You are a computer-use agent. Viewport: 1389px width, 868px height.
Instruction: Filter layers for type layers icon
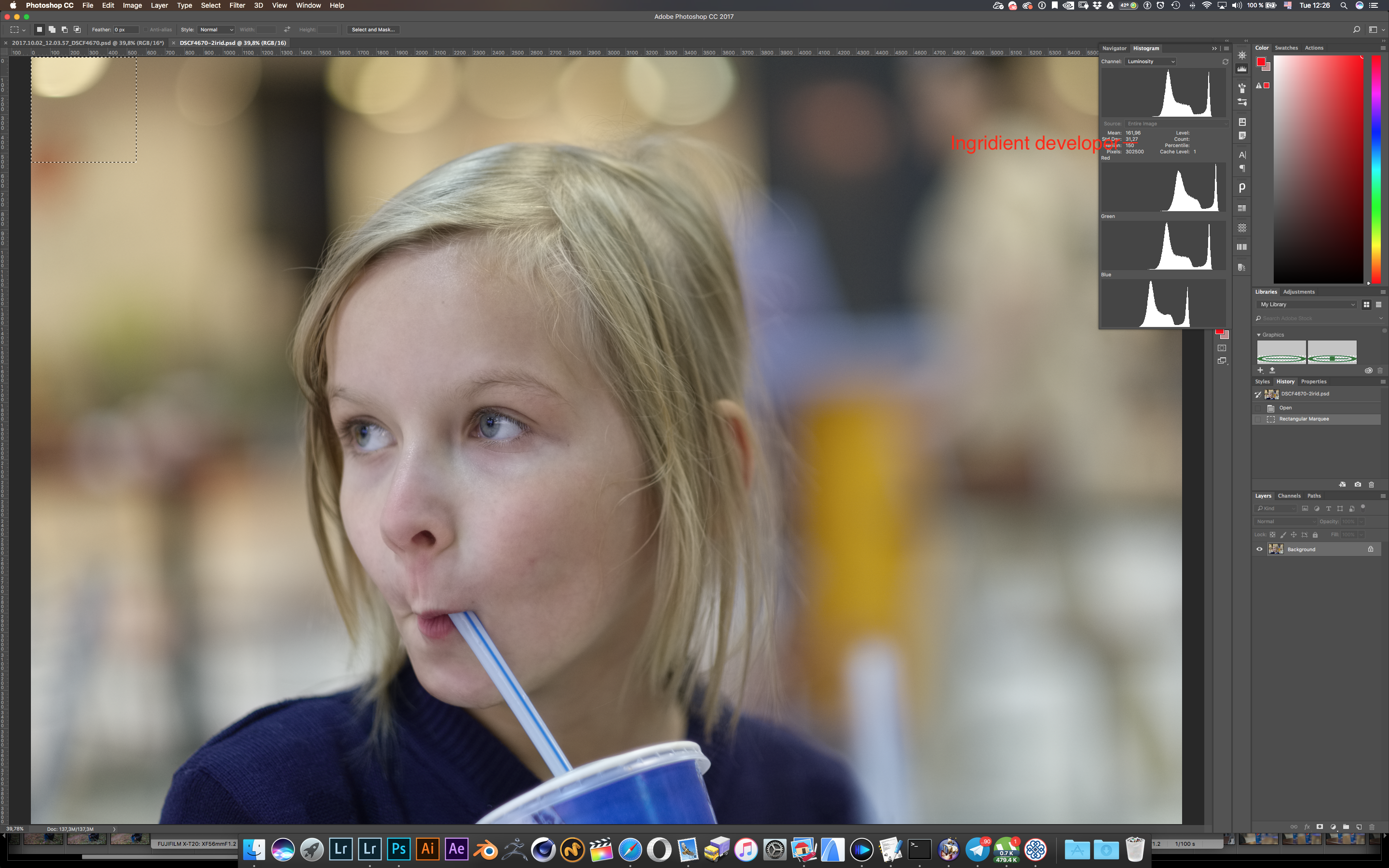(1328, 509)
